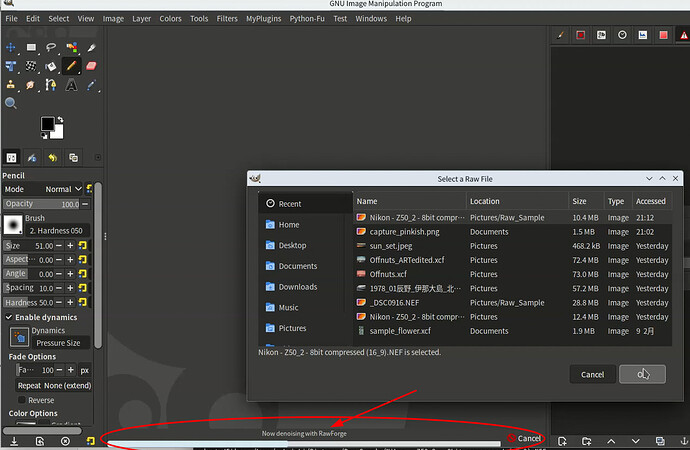Select the Rectangle Select tool

pos(31,47)
